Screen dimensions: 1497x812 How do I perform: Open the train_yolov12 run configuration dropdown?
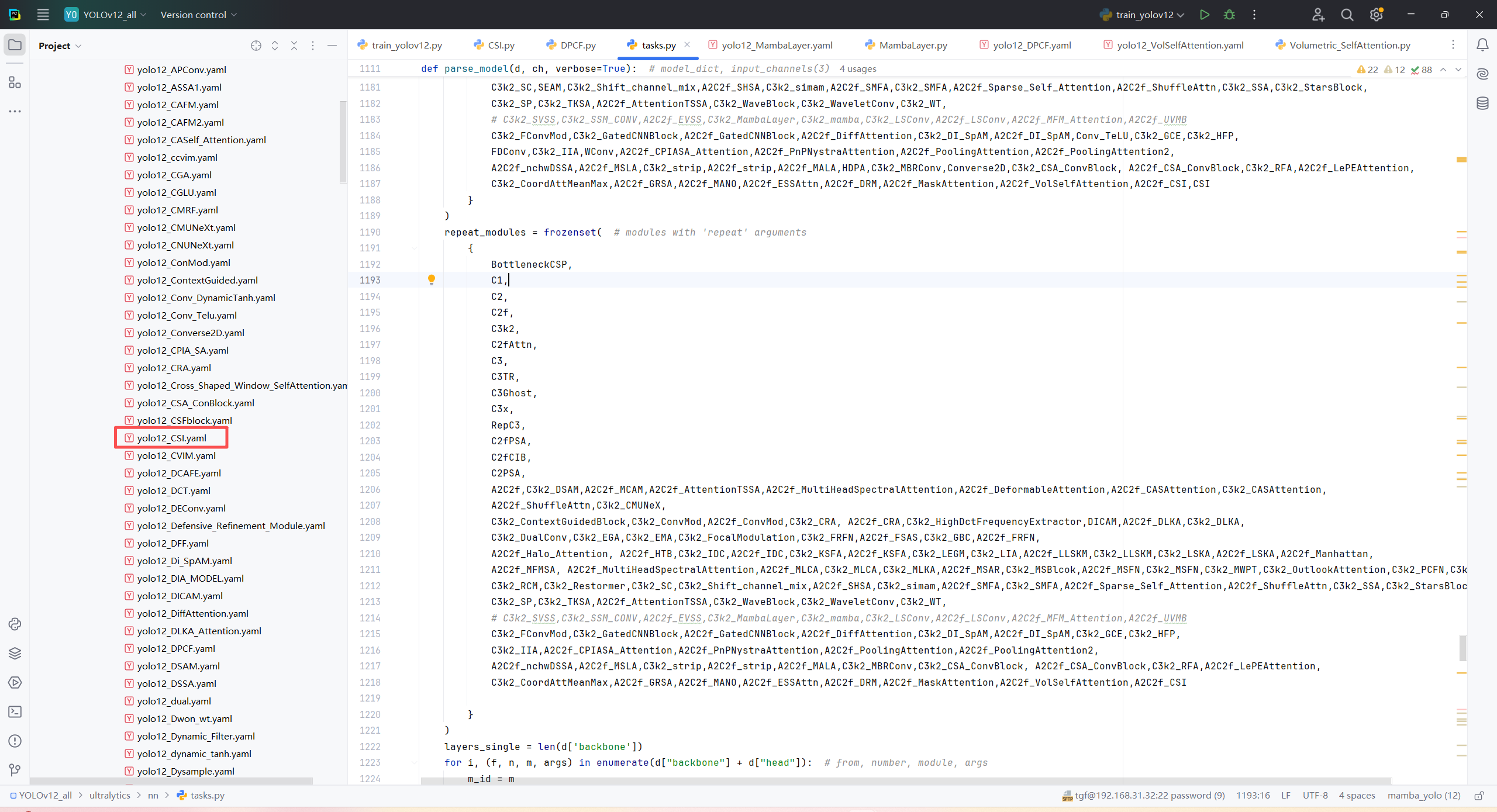[1144, 15]
